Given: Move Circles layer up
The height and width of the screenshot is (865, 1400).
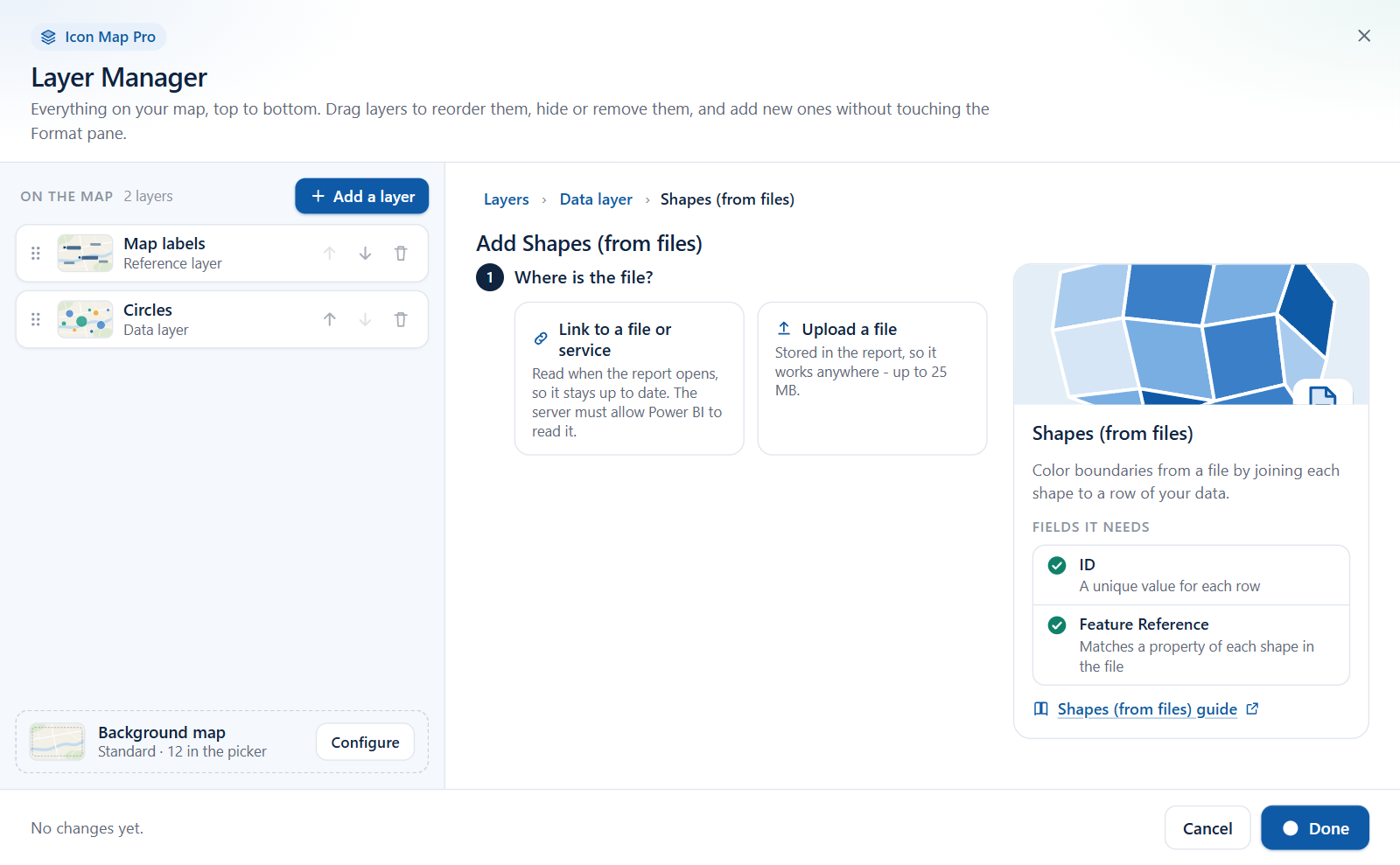Looking at the screenshot, I should (x=329, y=319).
